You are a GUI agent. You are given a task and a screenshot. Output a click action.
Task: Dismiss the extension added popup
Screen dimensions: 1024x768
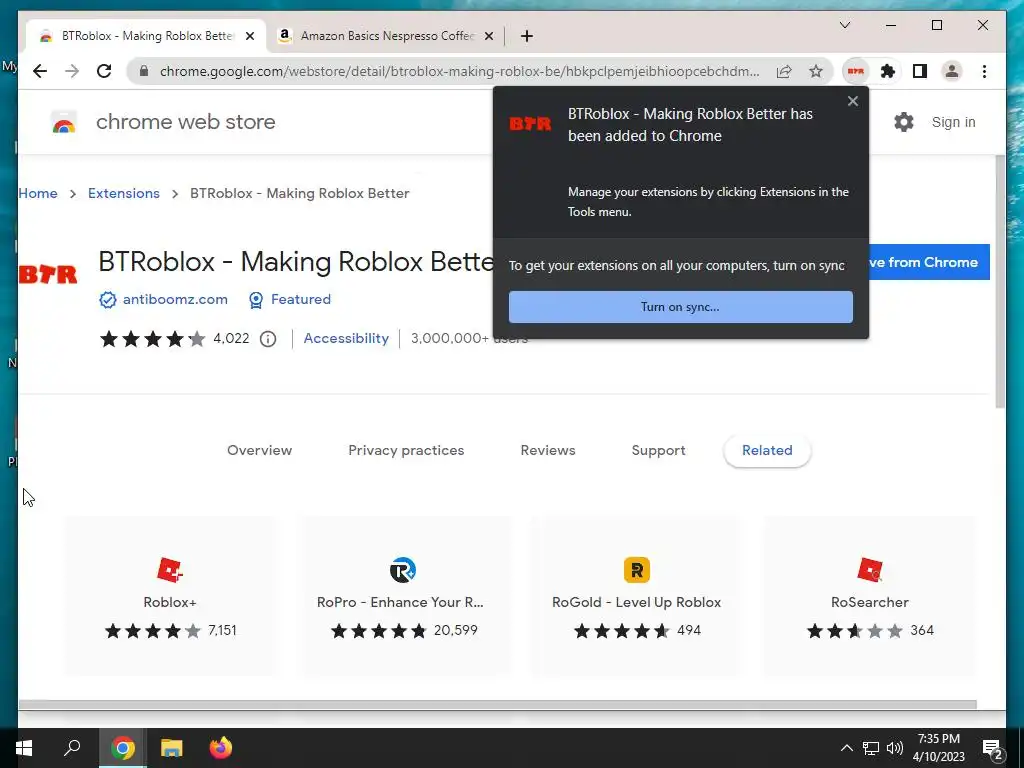pos(852,101)
